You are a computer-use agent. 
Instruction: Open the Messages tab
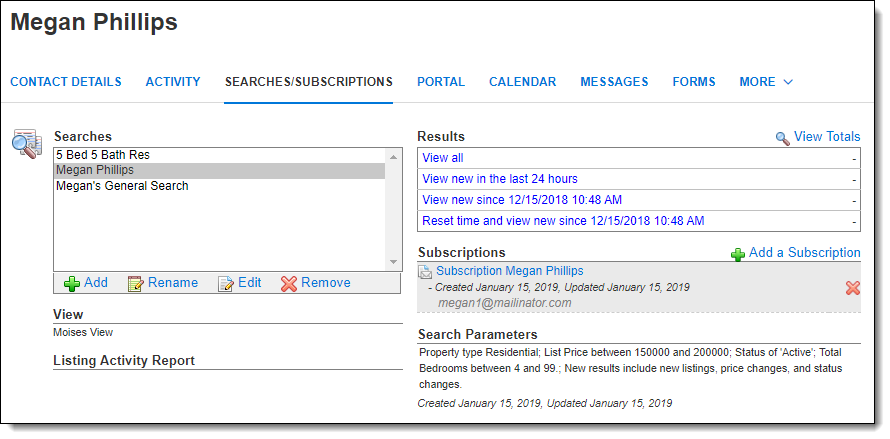tap(614, 82)
